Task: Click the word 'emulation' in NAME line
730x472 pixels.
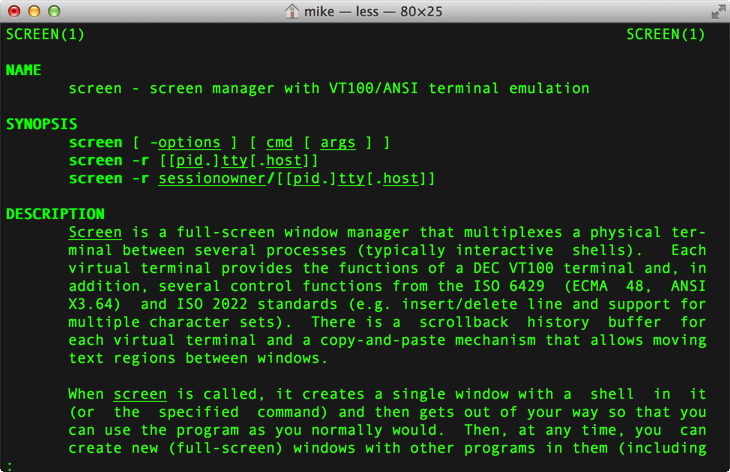Action: 549,88
